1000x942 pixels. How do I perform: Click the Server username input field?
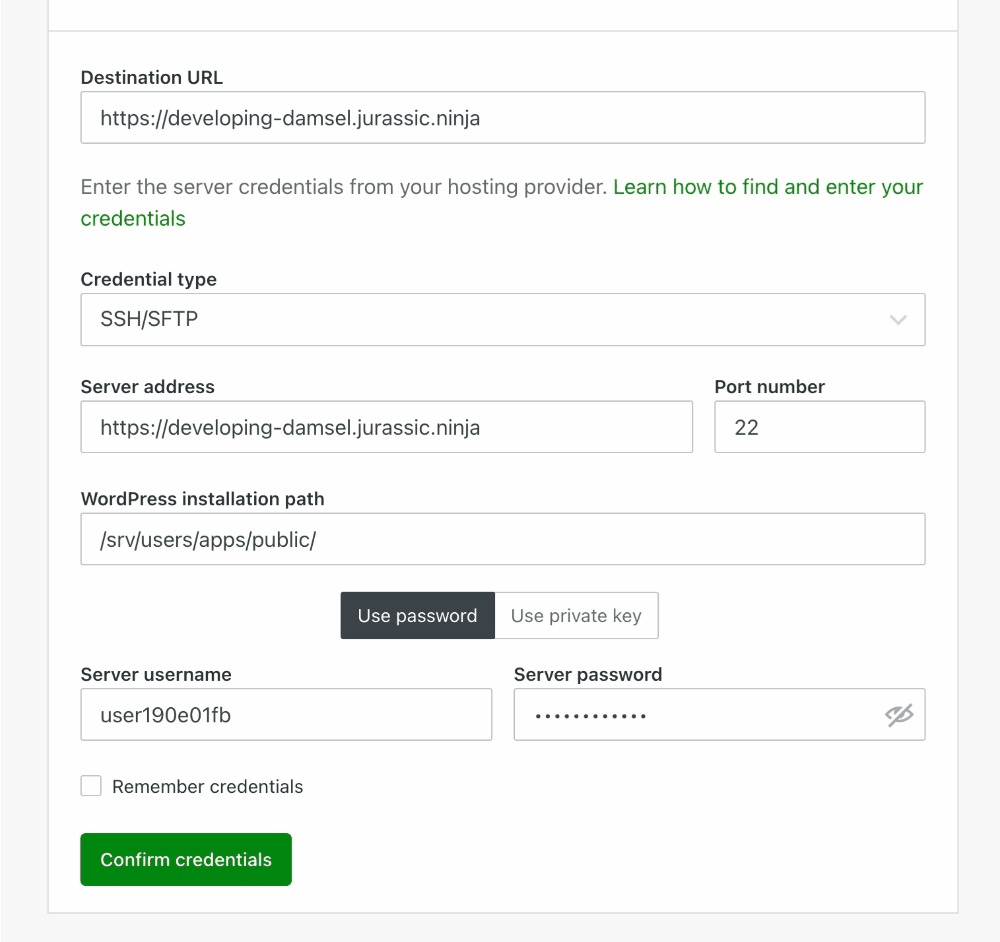click(x=286, y=715)
